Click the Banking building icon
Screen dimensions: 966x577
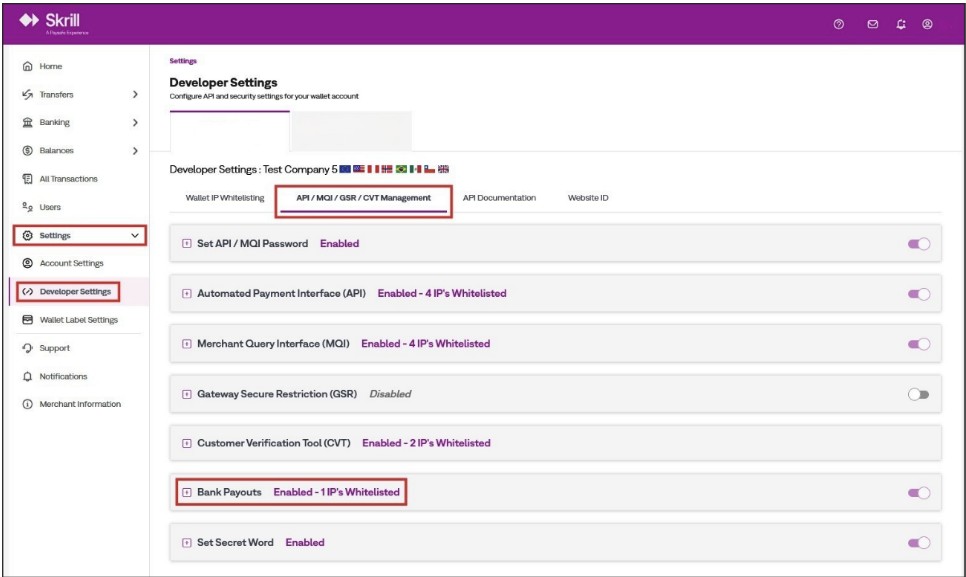[x=28, y=123]
